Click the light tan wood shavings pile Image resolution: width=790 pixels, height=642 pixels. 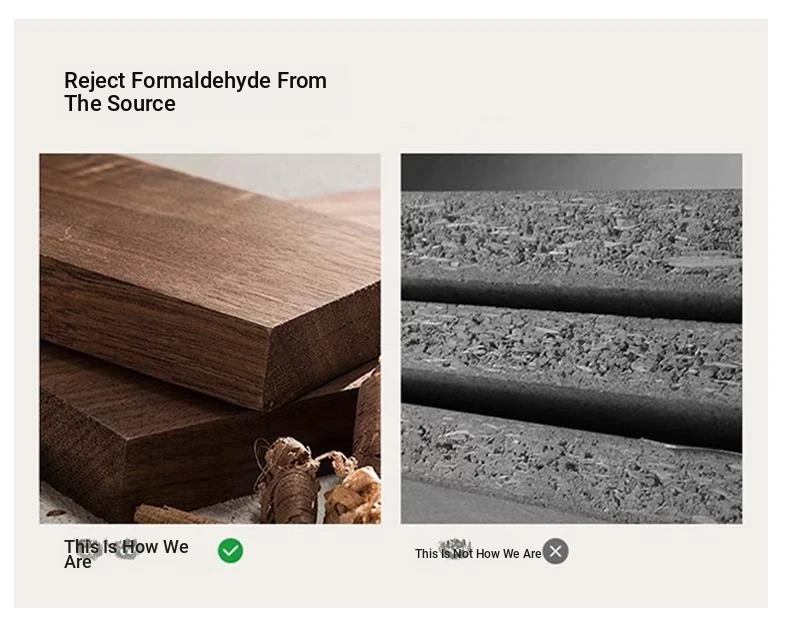click(x=353, y=496)
